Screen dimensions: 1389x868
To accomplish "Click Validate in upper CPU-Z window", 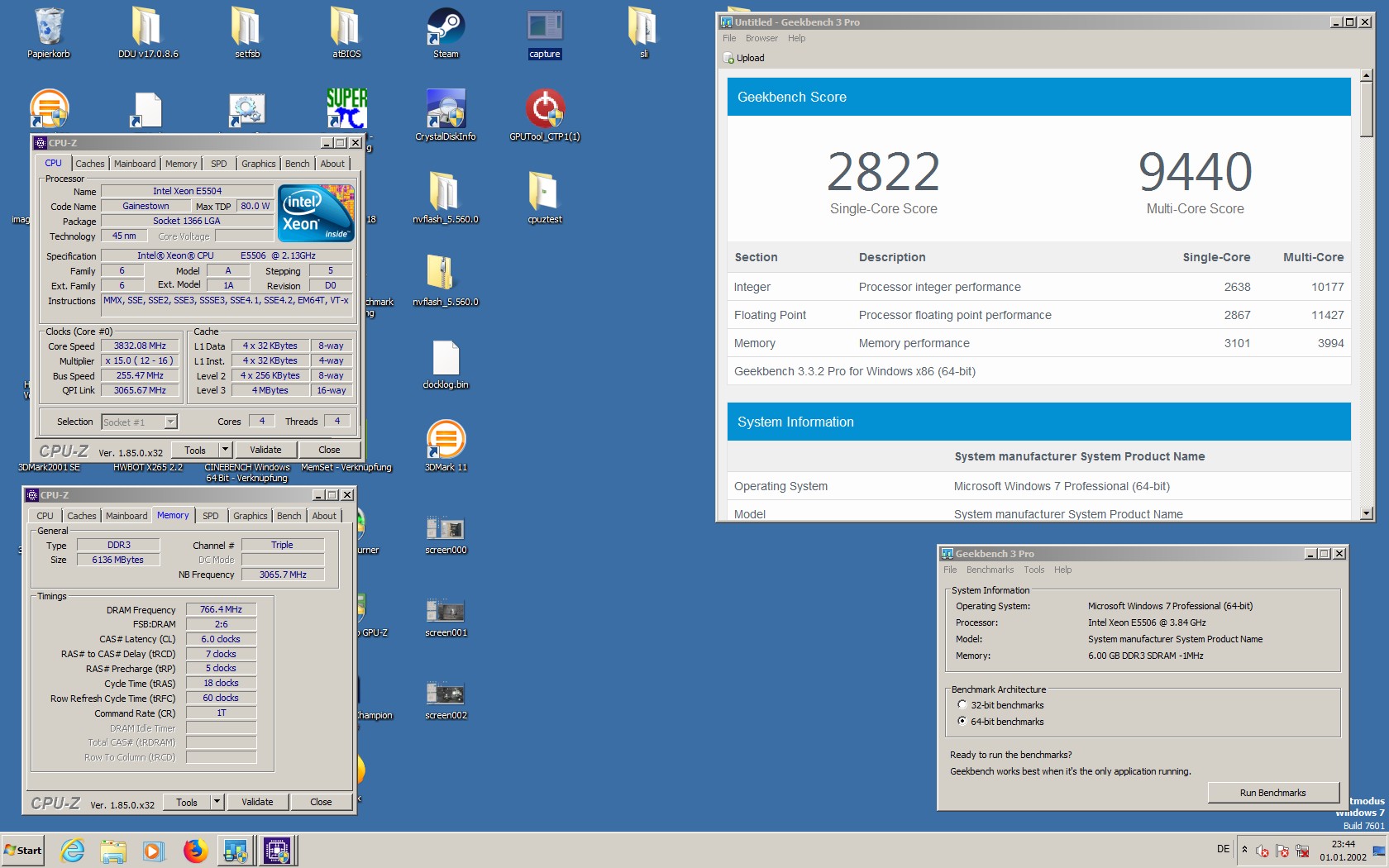I will point(265,450).
